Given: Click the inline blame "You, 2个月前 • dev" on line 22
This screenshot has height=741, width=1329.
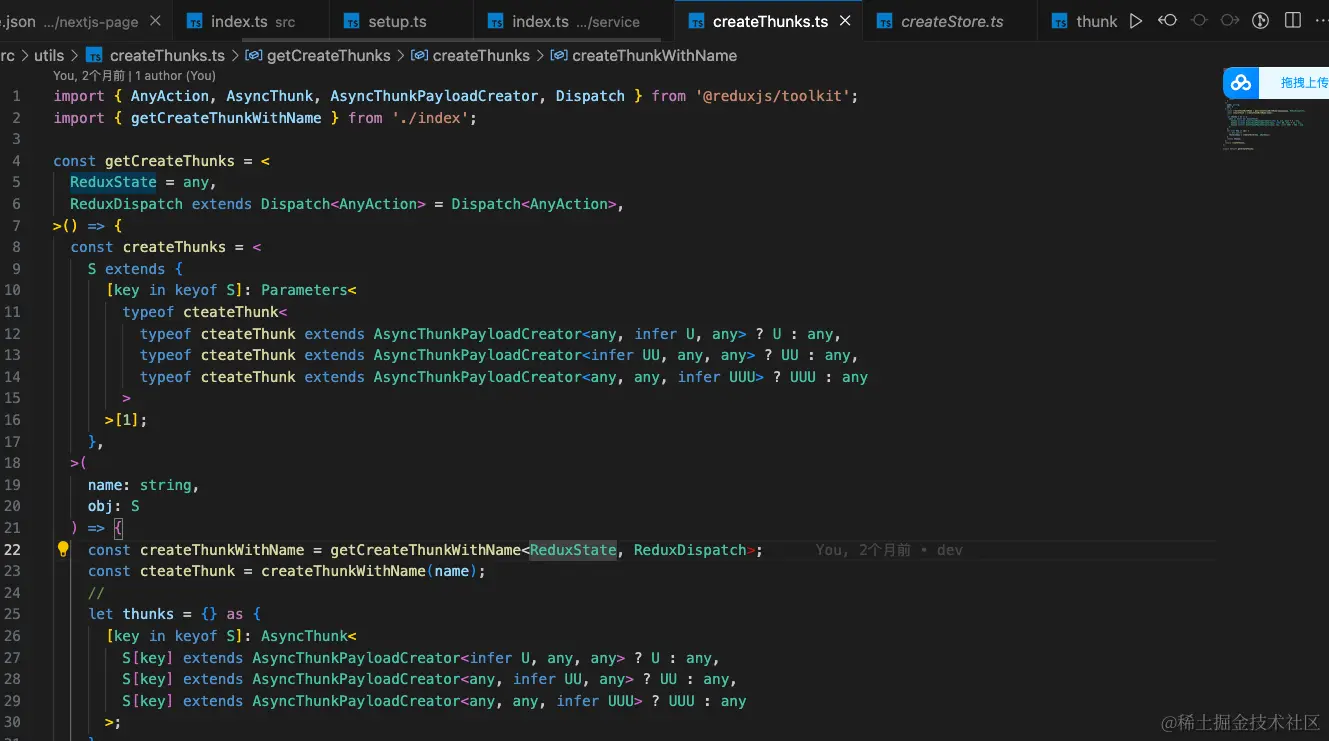Looking at the screenshot, I should 889,550.
